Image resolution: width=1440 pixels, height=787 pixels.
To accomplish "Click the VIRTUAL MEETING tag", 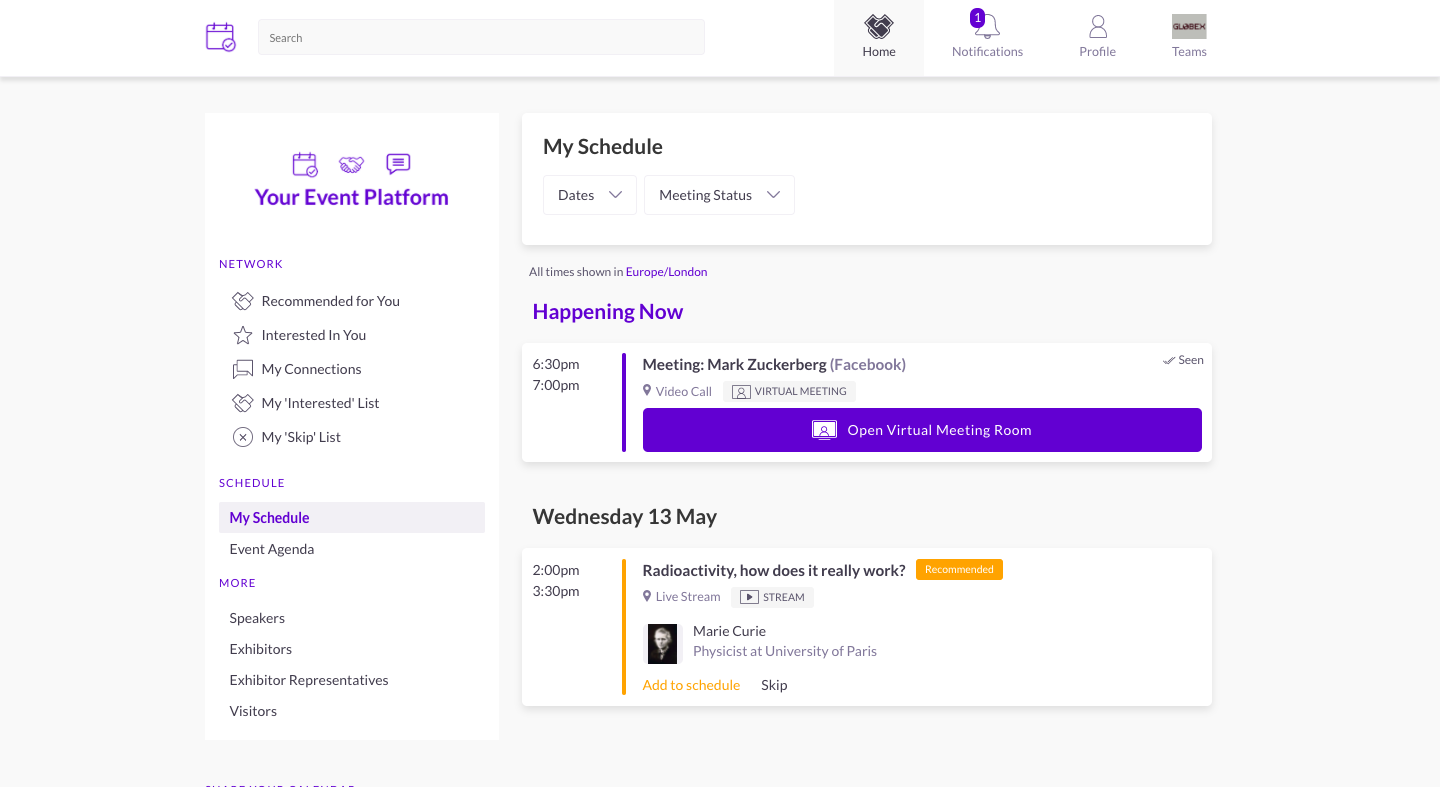I will coord(790,392).
